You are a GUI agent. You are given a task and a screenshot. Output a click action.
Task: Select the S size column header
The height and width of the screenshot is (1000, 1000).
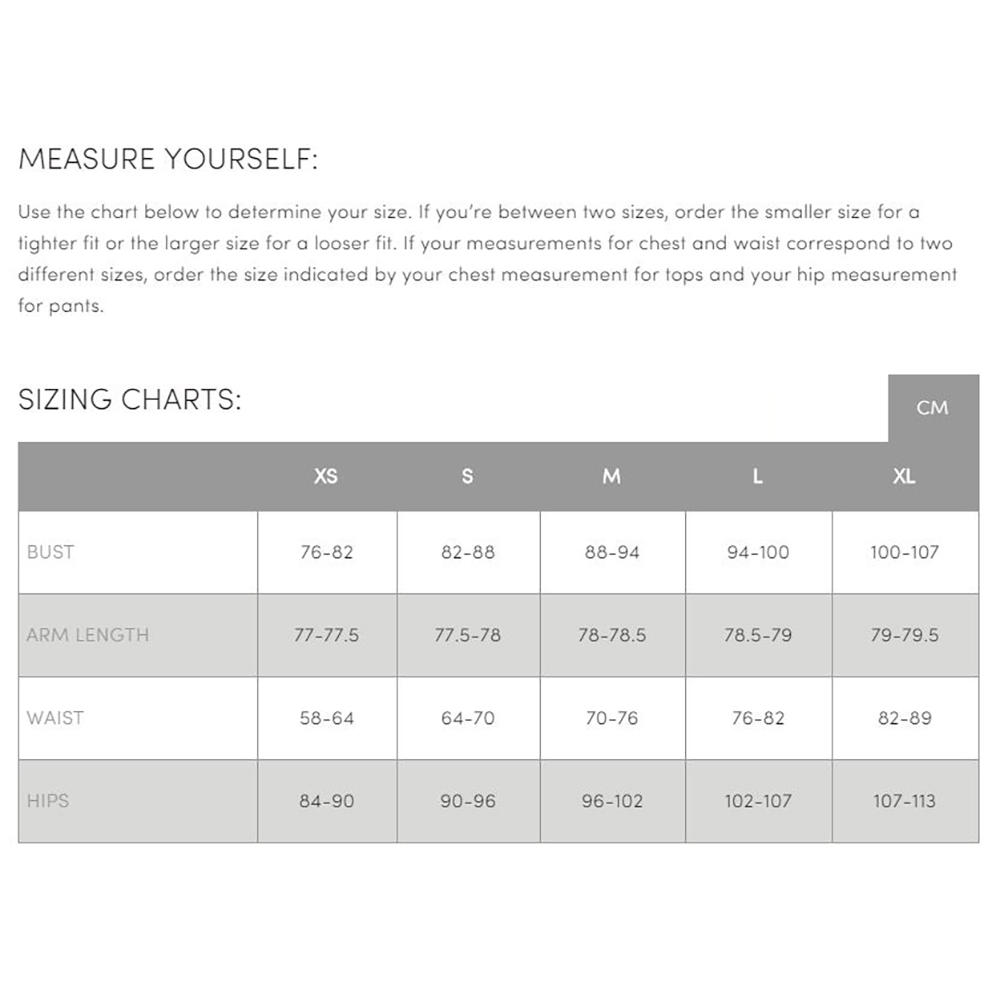click(467, 476)
